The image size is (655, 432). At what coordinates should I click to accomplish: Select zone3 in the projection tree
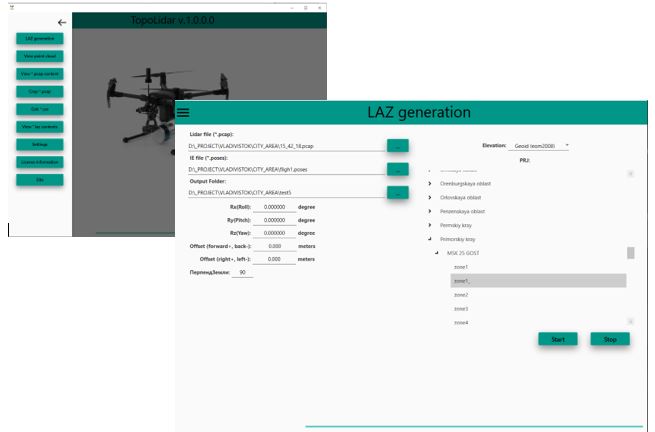(x=461, y=309)
